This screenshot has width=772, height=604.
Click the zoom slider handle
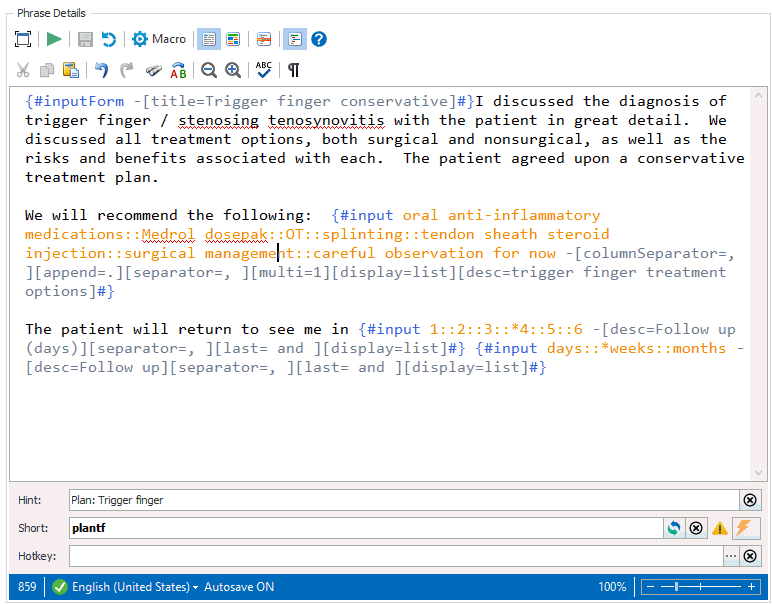click(x=676, y=587)
